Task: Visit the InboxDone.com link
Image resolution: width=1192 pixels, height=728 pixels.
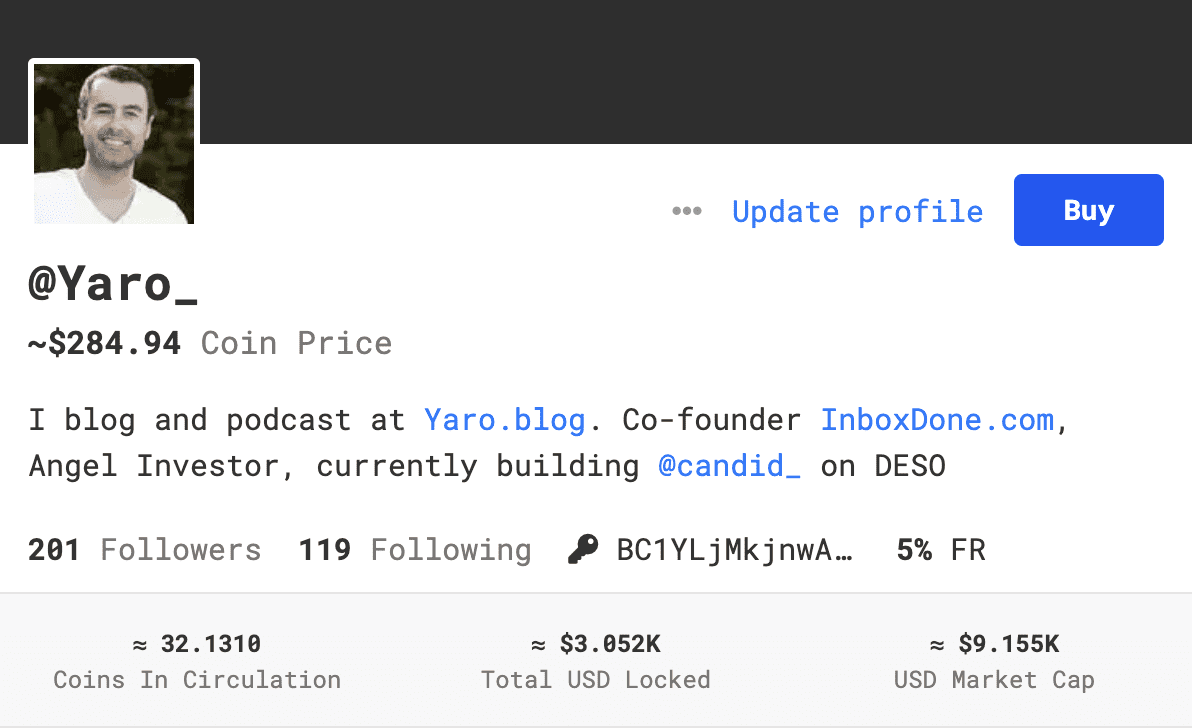Action: coord(937,419)
